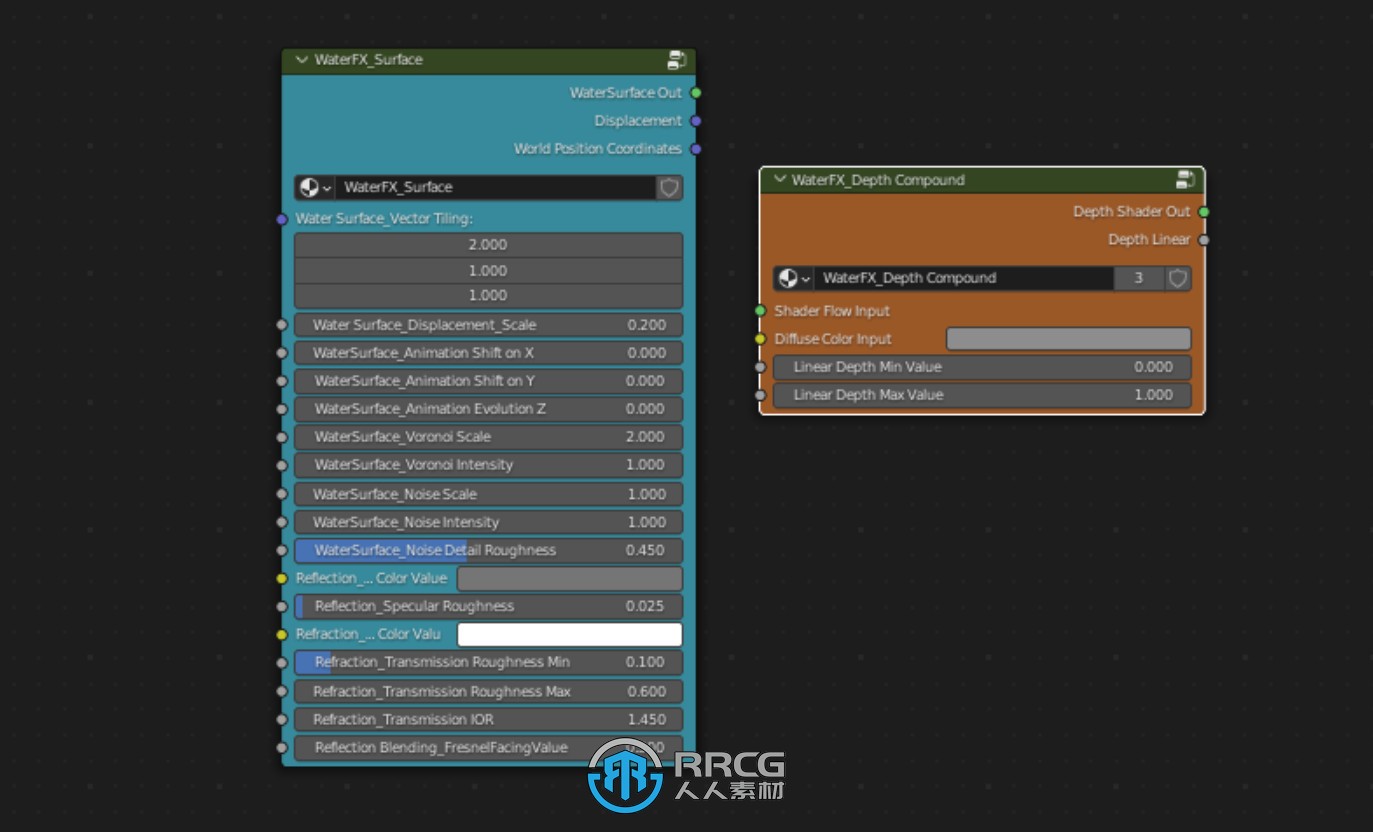
Task: Click the Reflection_Specular Roughness slider
Action: point(488,606)
